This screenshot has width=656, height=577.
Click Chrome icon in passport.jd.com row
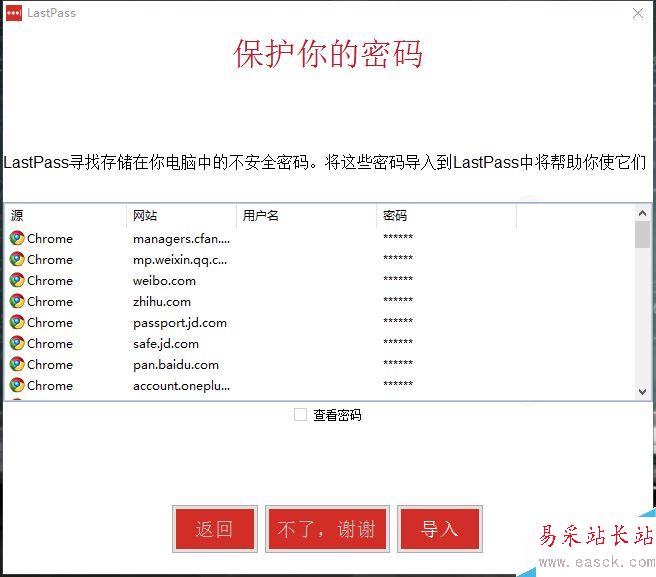(x=17, y=322)
